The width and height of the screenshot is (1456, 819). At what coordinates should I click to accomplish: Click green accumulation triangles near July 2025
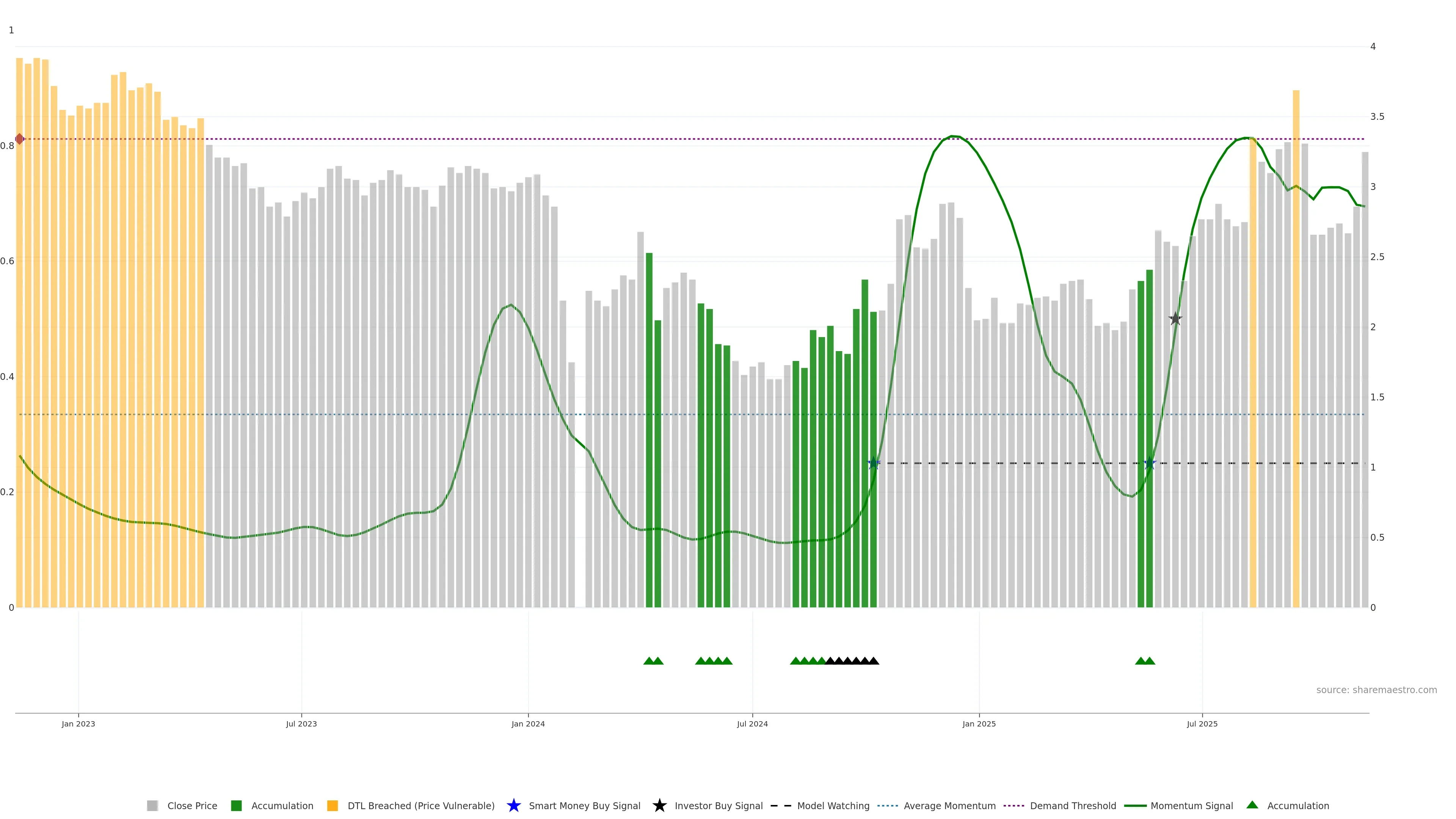click(x=1145, y=661)
